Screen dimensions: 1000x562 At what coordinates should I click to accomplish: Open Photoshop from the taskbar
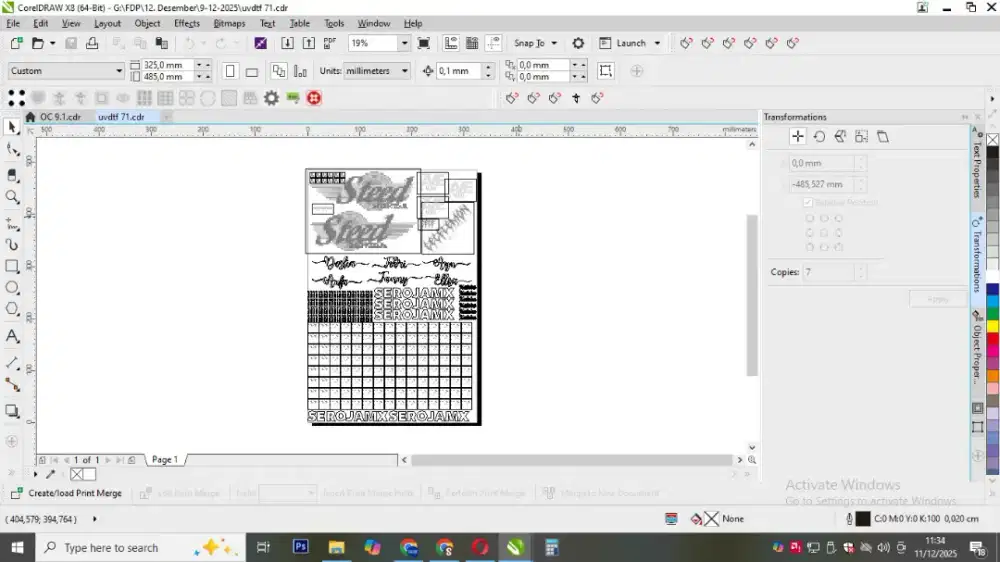(x=300, y=547)
